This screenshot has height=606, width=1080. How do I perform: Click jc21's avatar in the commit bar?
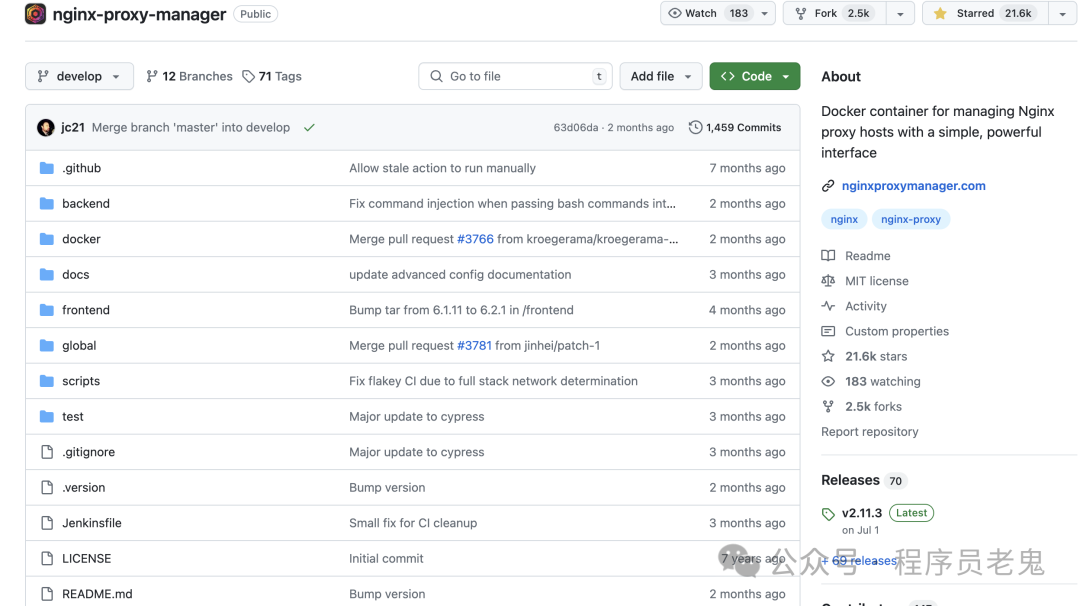[46, 127]
